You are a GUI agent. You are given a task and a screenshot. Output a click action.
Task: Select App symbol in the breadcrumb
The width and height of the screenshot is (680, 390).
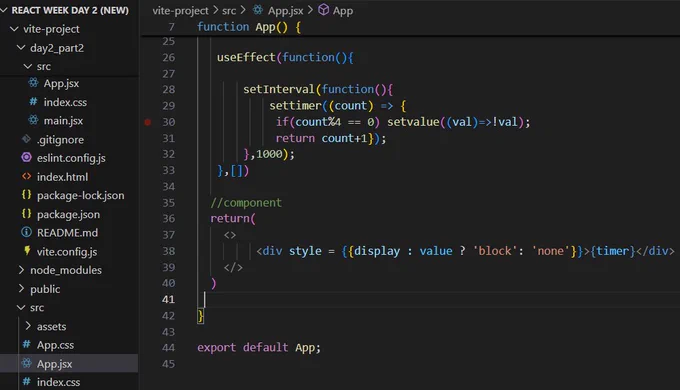(343, 11)
